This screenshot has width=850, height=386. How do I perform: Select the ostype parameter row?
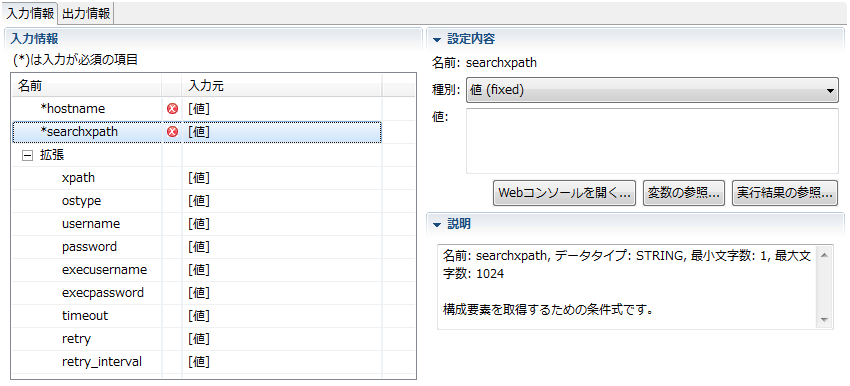click(196, 201)
